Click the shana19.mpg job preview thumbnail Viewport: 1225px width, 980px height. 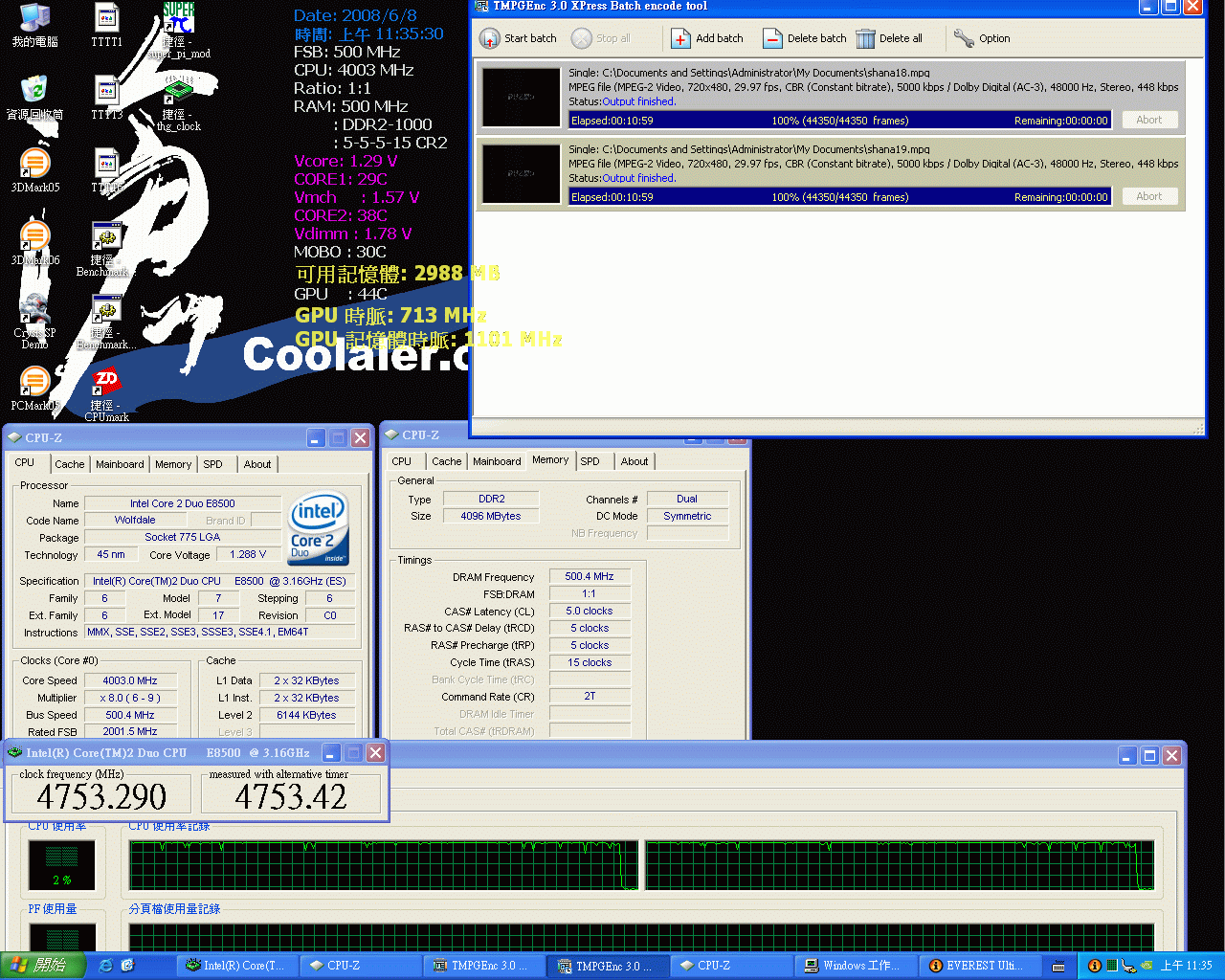click(522, 173)
